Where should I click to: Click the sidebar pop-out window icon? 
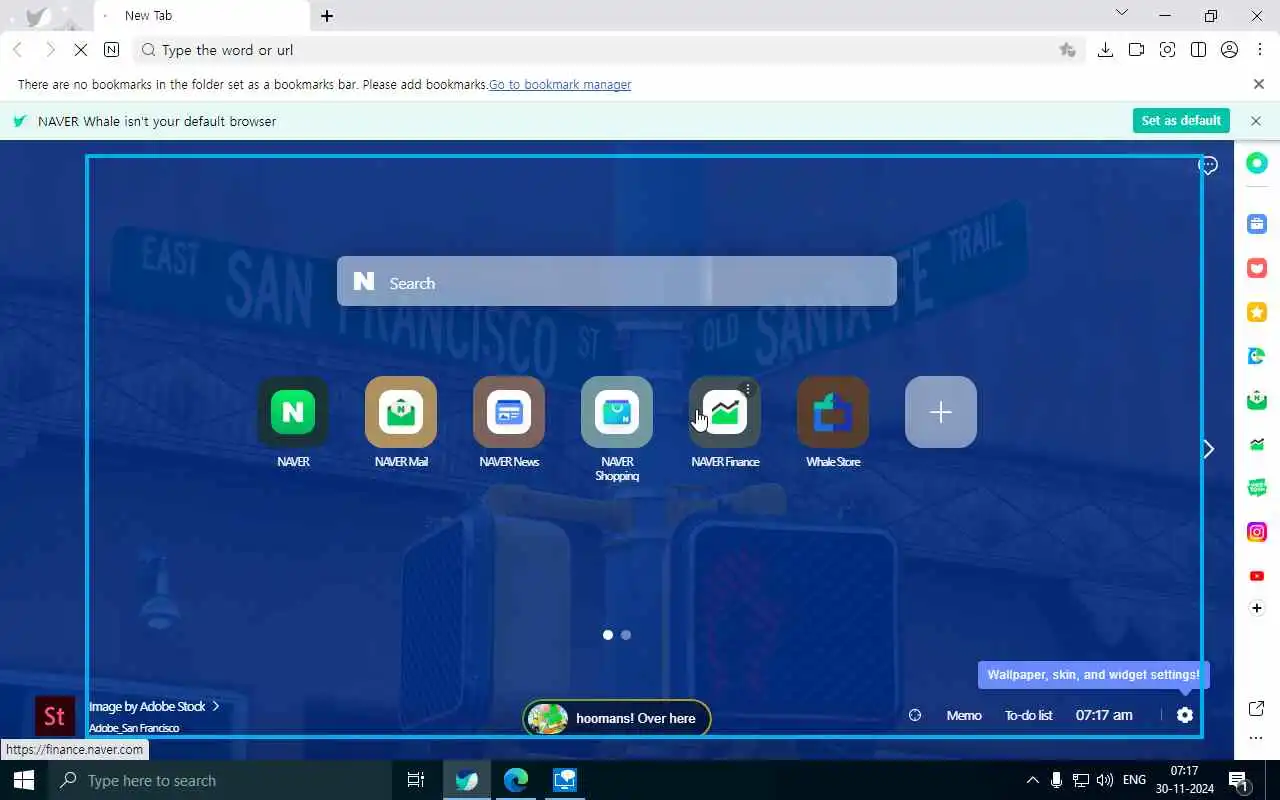[1257, 709]
